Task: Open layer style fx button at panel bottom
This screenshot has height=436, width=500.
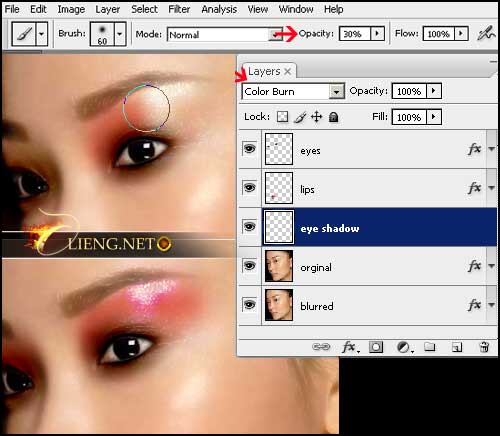Action: tap(350, 347)
